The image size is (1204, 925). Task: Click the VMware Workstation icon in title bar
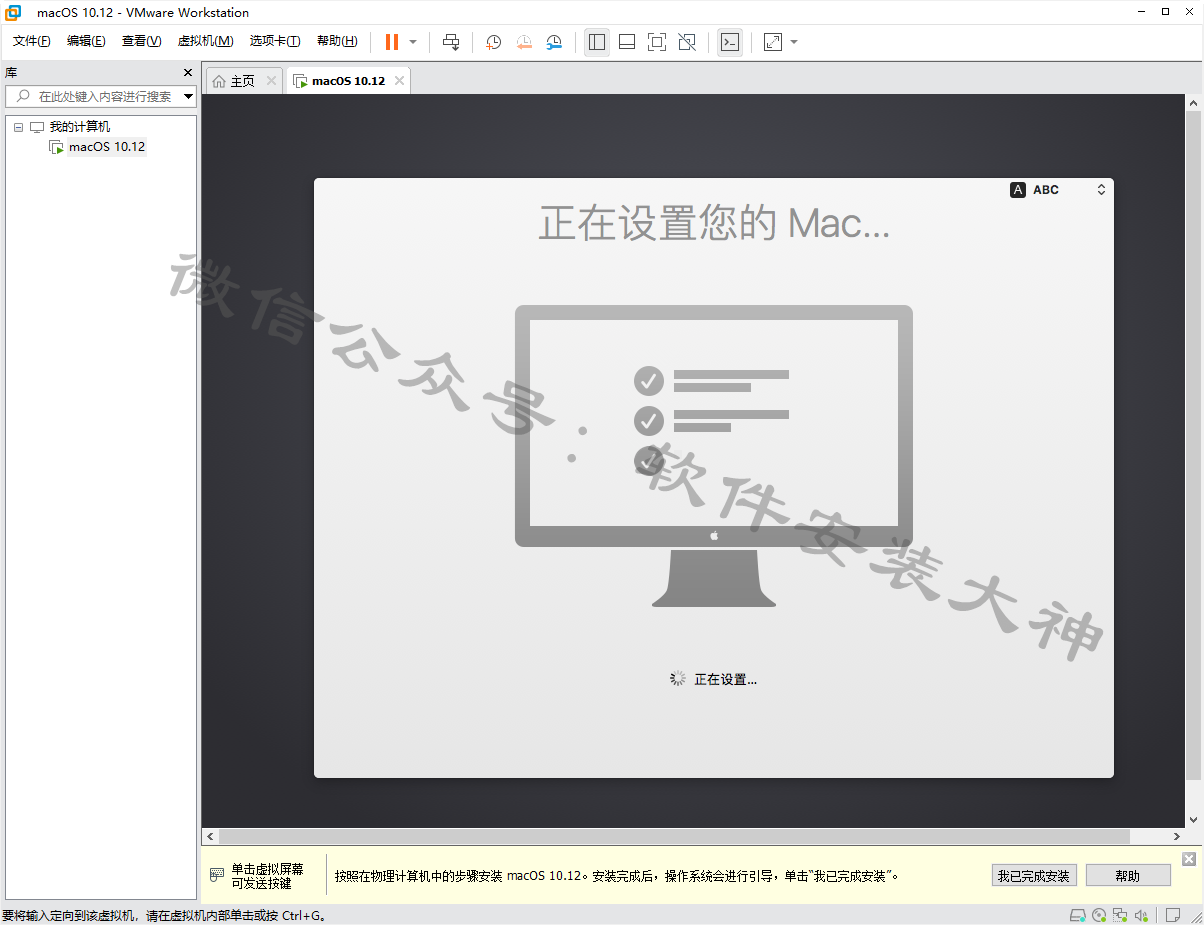coord(14,12)
